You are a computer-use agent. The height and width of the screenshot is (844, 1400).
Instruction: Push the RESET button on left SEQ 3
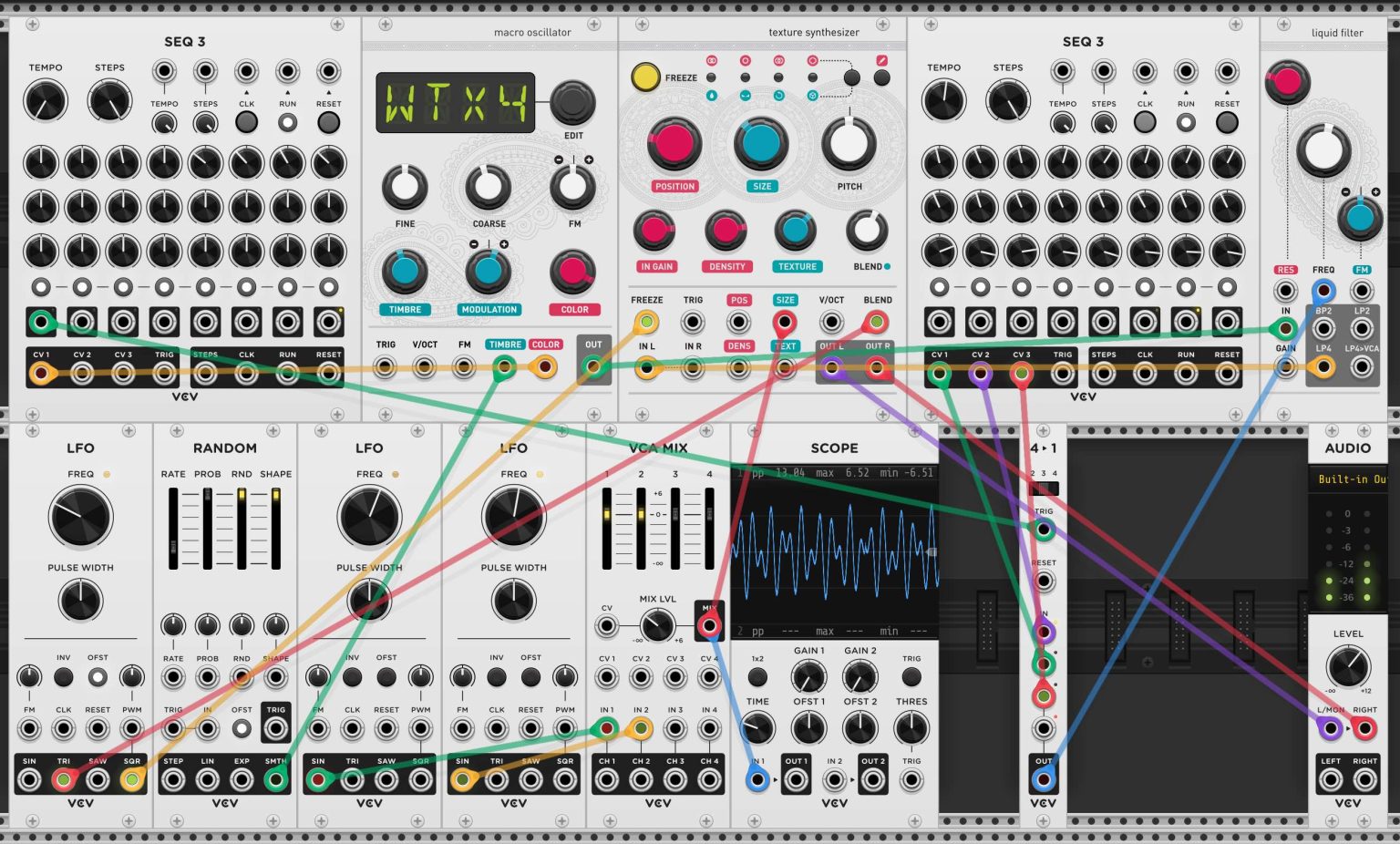coord(328,122)
